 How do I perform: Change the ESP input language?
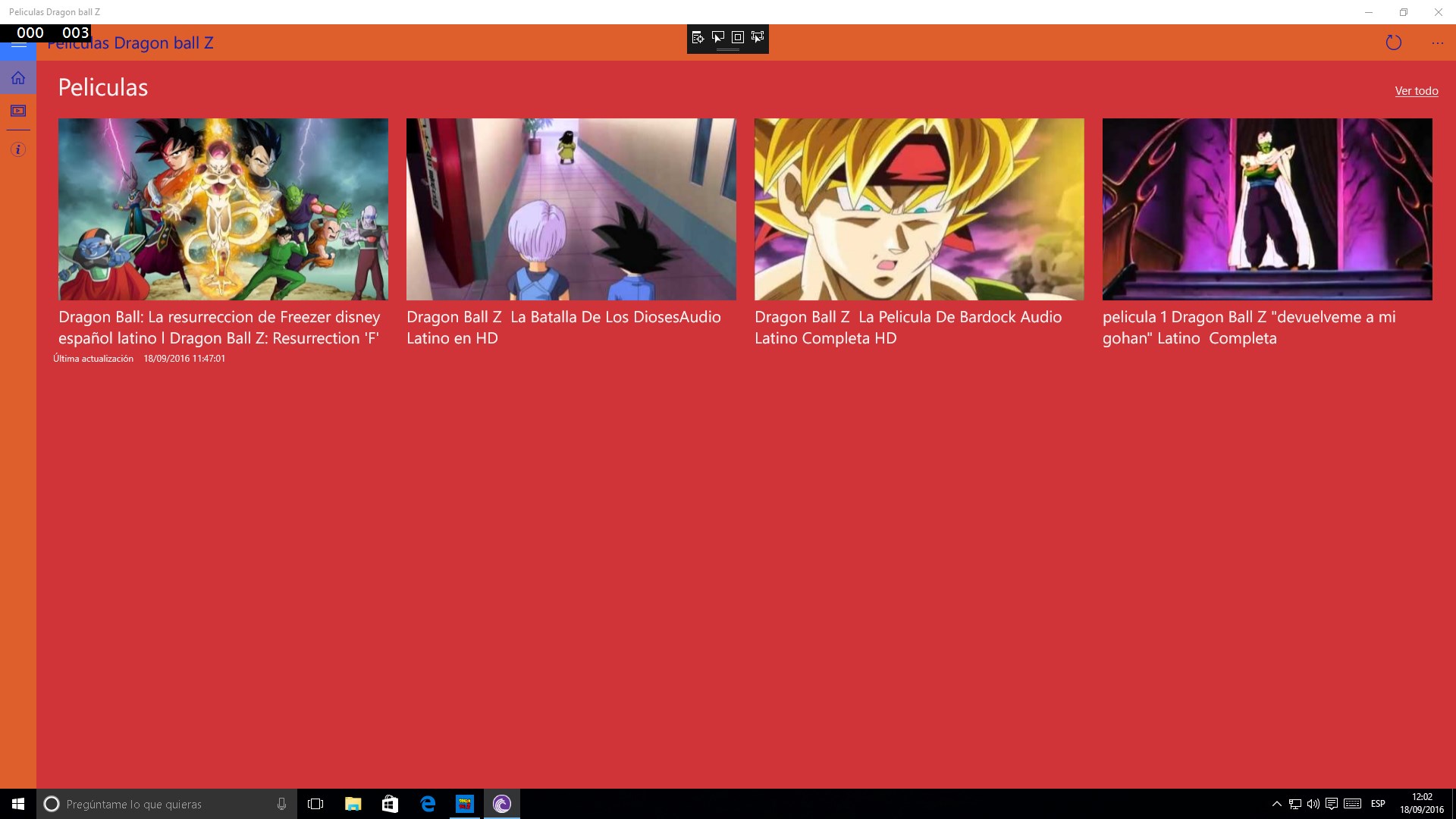coord(1378,804)
